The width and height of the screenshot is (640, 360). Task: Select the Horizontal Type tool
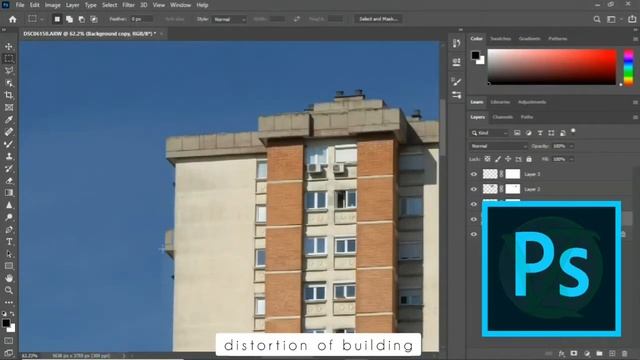pos(9,242)
